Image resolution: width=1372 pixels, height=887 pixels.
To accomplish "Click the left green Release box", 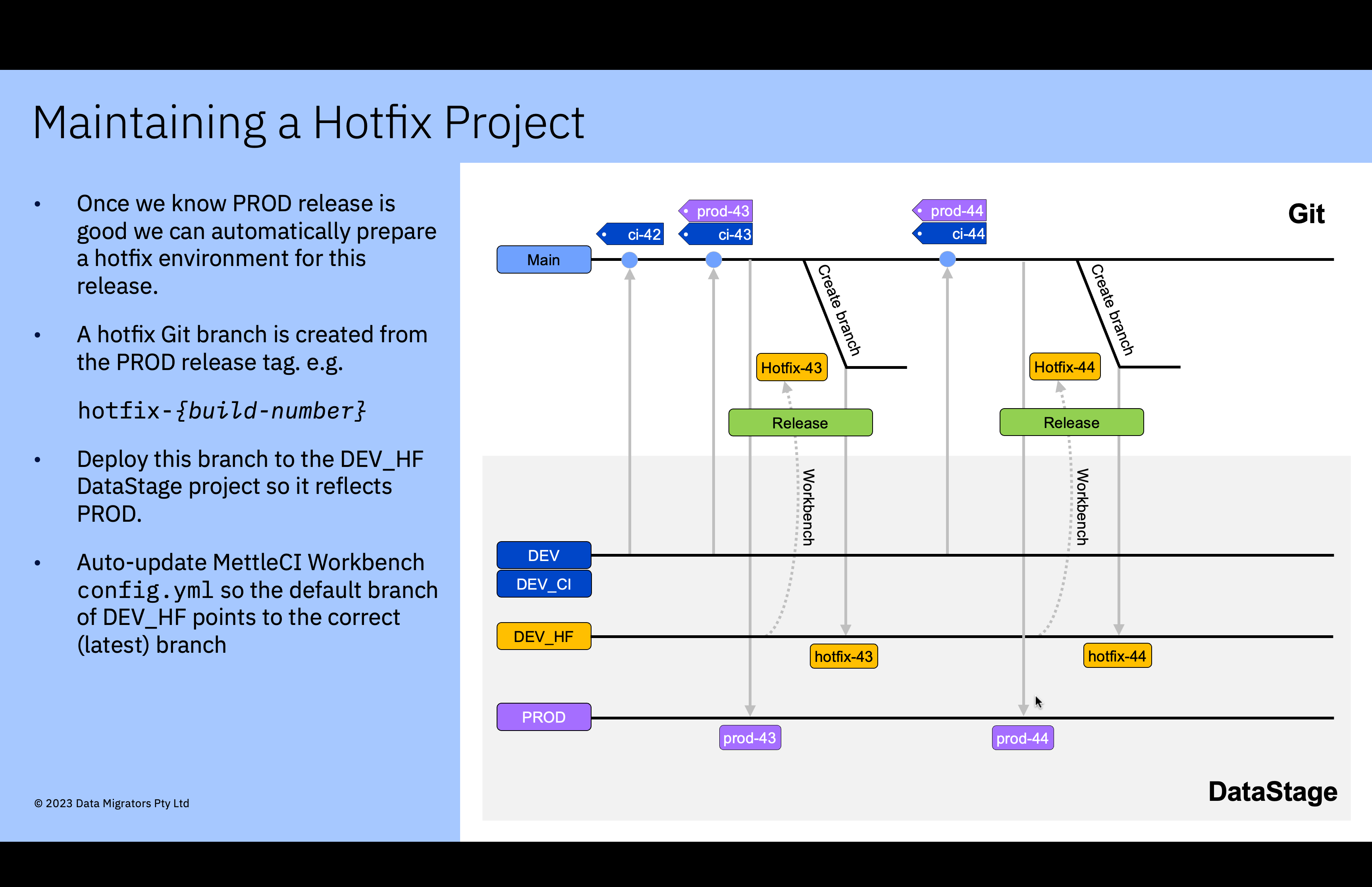I will click(800, 423).
